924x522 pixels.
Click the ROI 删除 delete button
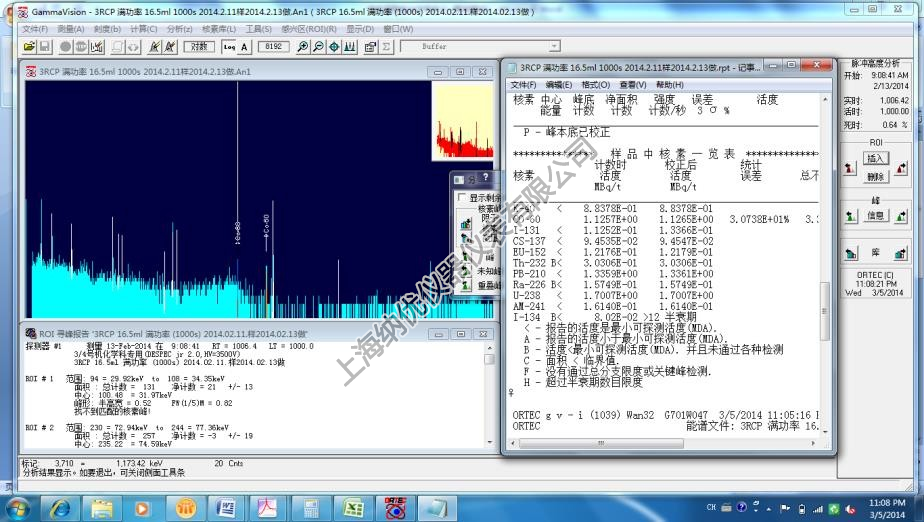pyautogui.click(x=875, y=176)
